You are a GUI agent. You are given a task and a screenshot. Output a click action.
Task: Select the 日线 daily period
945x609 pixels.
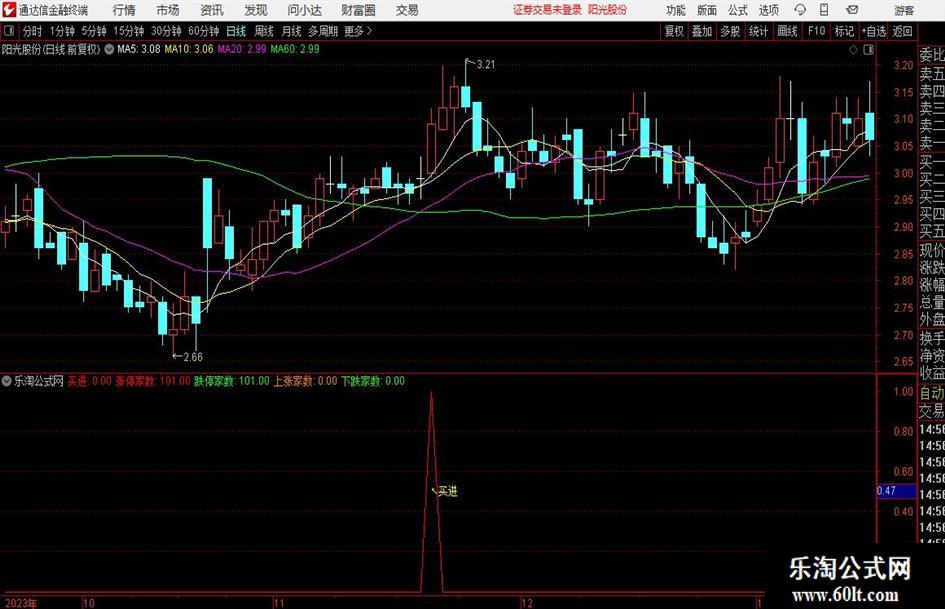236,31
